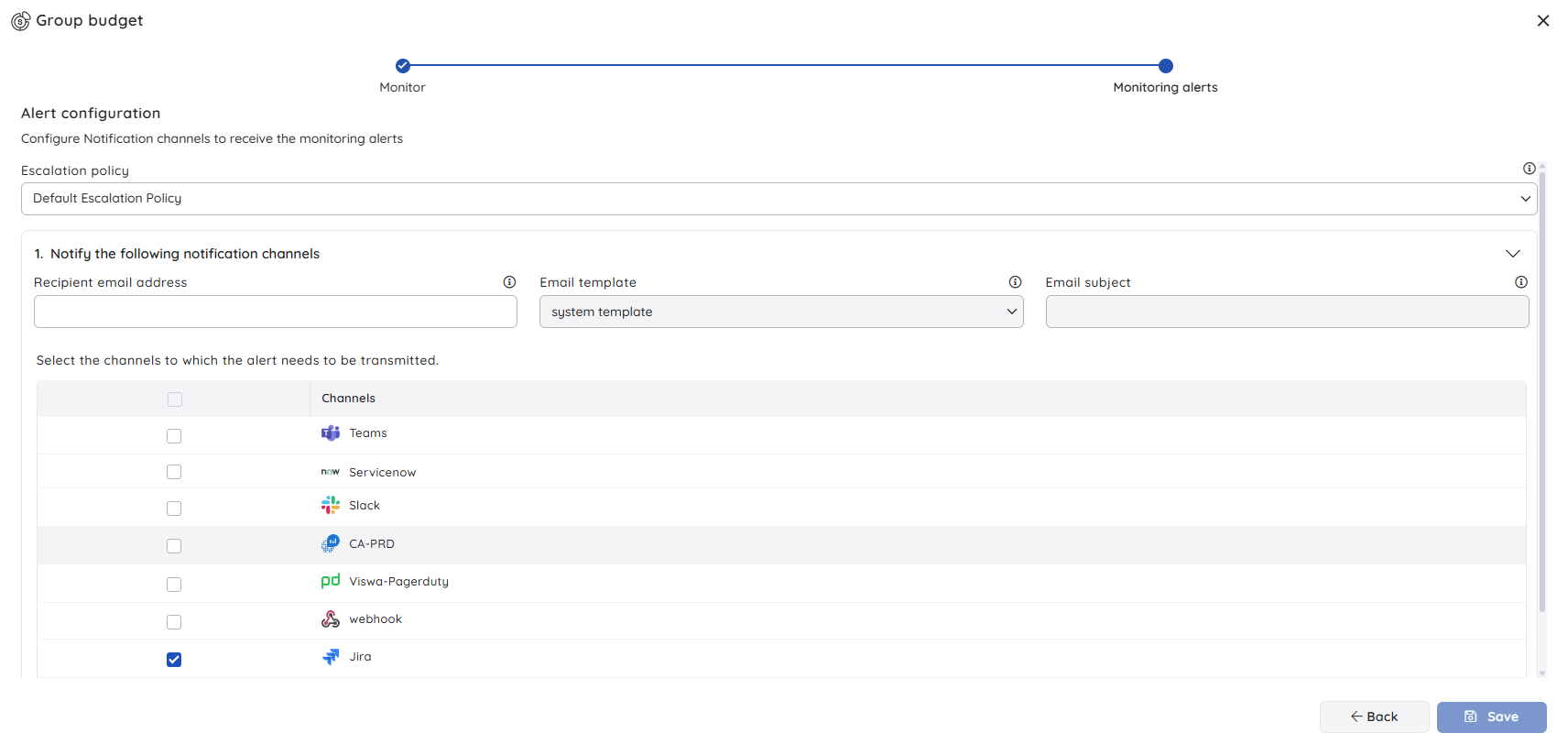Click the Recipient email address info icon
This screenshot has width=1568, height=744.
(x=509, y=282)
